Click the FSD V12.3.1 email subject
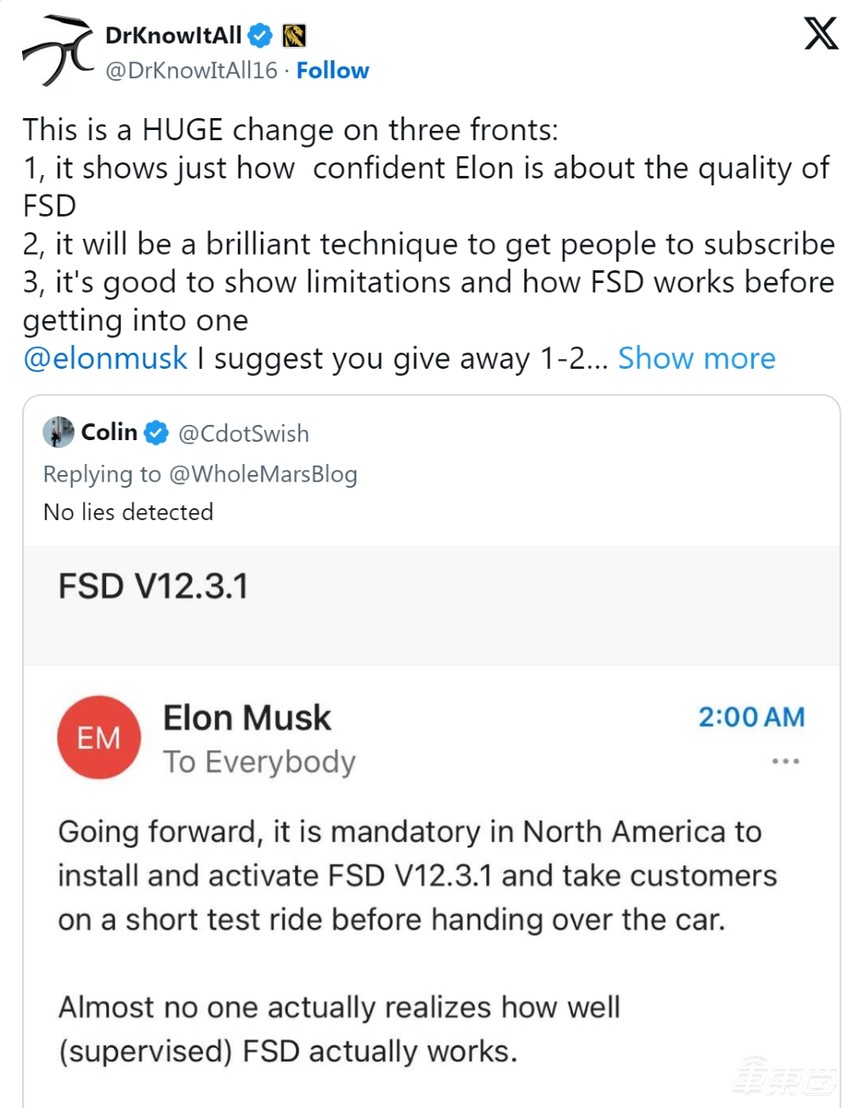 (153, 585)
